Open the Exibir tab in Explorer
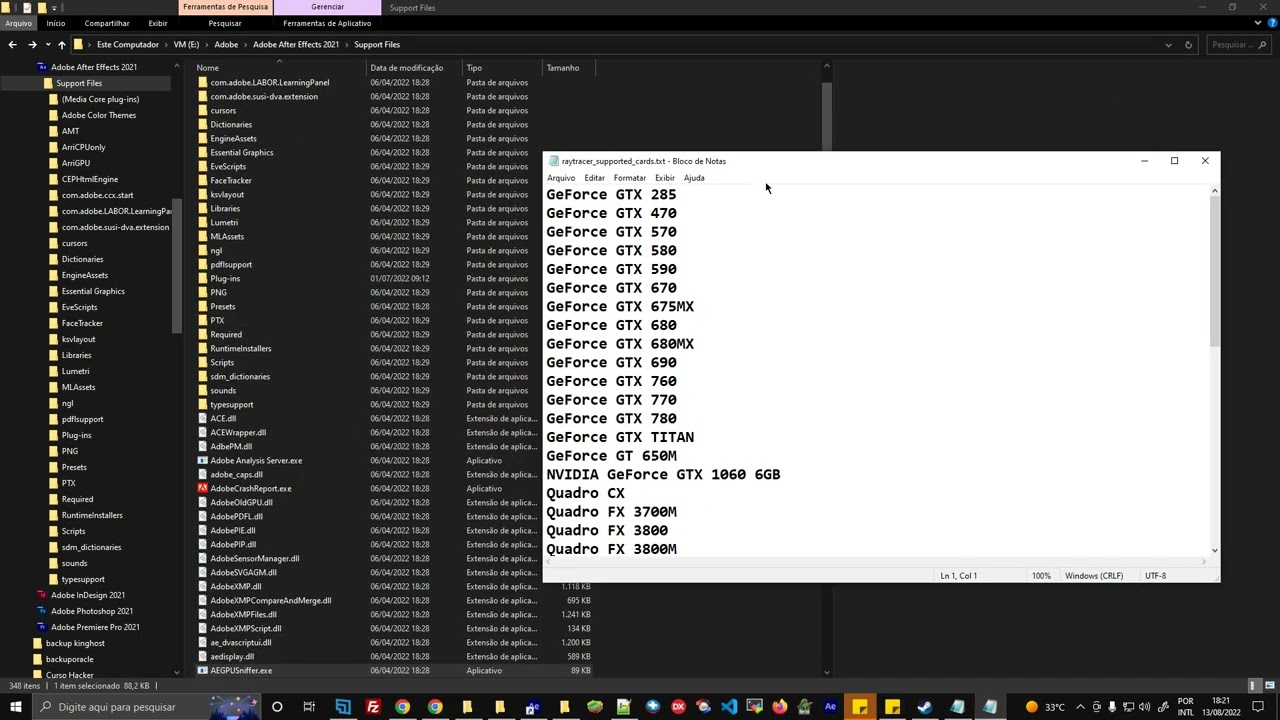The height and width of the screenshot is (720, 1280). pyautogui.click(x=158, y=23)
